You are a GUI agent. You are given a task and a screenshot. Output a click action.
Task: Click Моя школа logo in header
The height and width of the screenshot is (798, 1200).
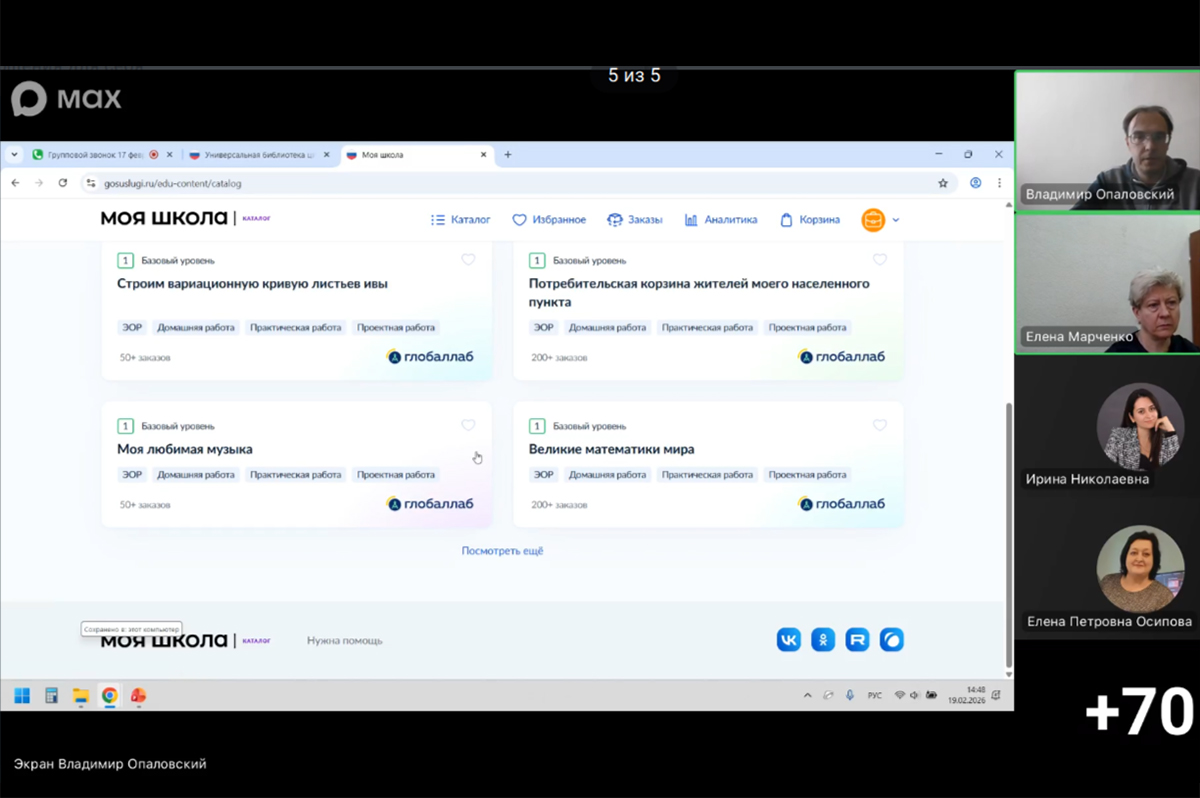click(164, 218)
